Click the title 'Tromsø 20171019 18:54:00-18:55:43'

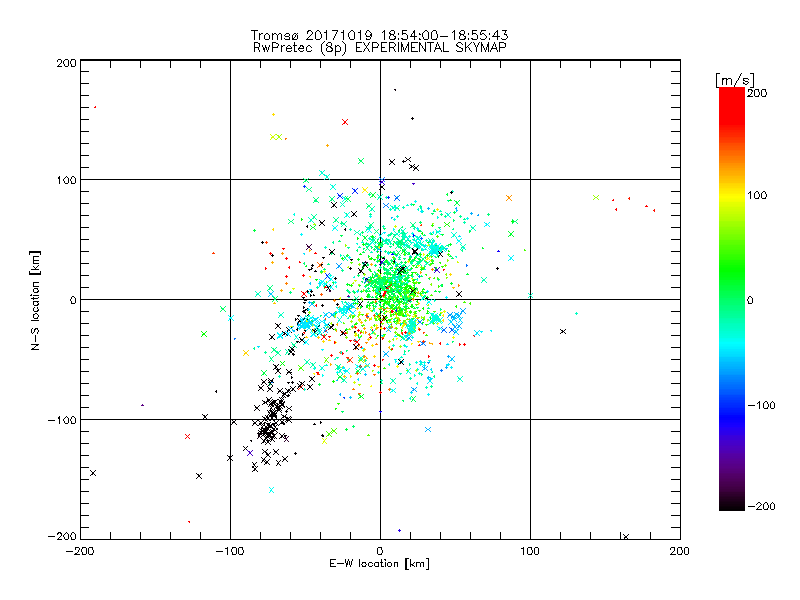point(379,35)
